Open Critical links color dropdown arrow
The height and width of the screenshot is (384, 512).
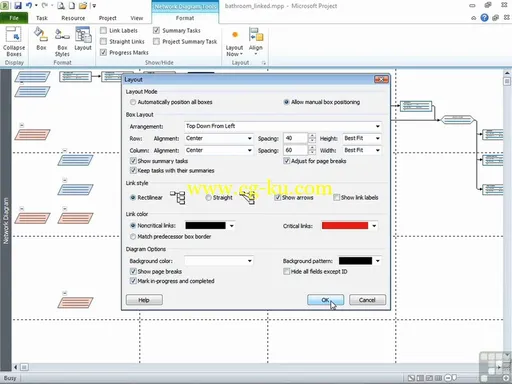click(374, 226)
